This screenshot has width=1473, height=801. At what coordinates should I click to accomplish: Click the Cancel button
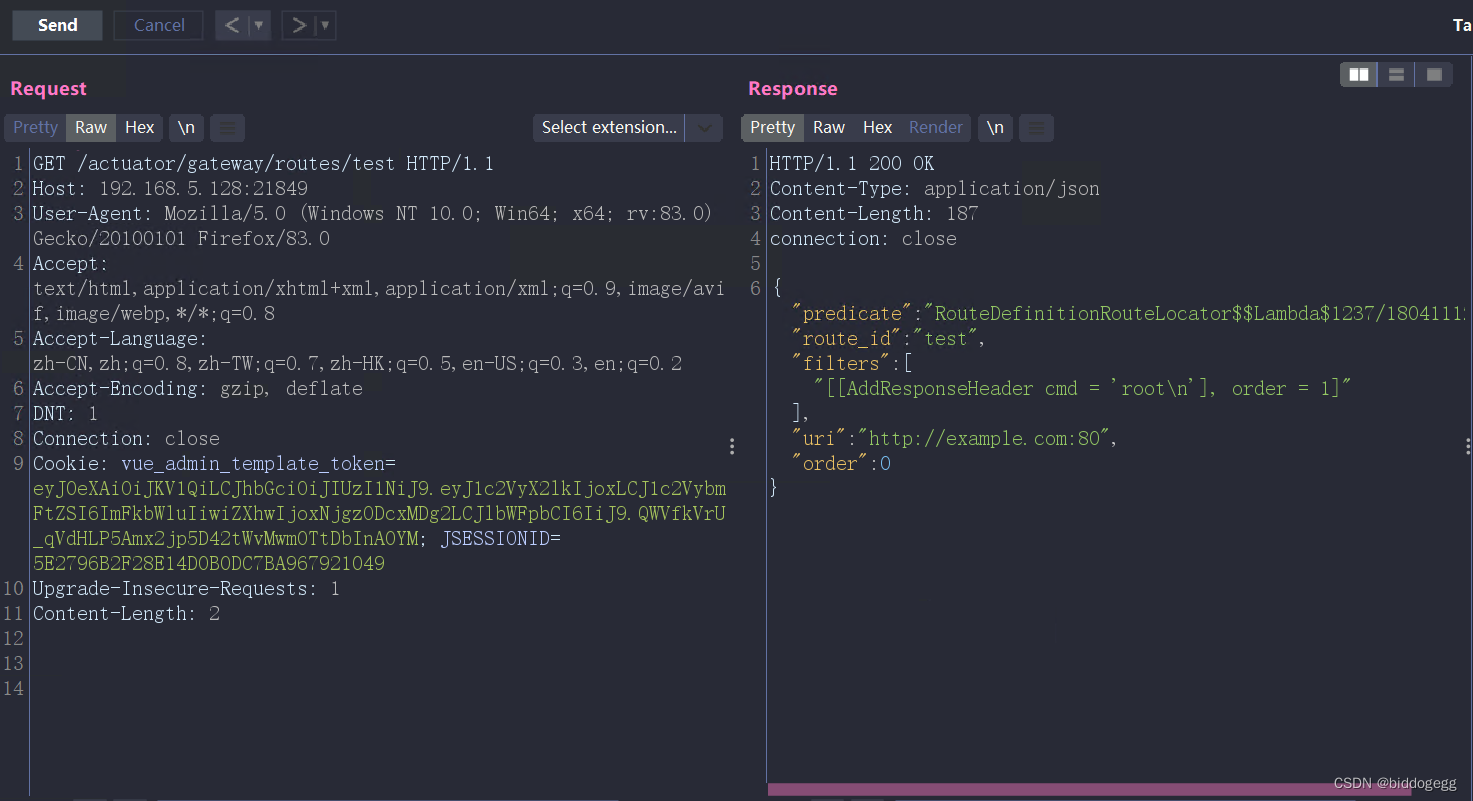coord(159,25)
